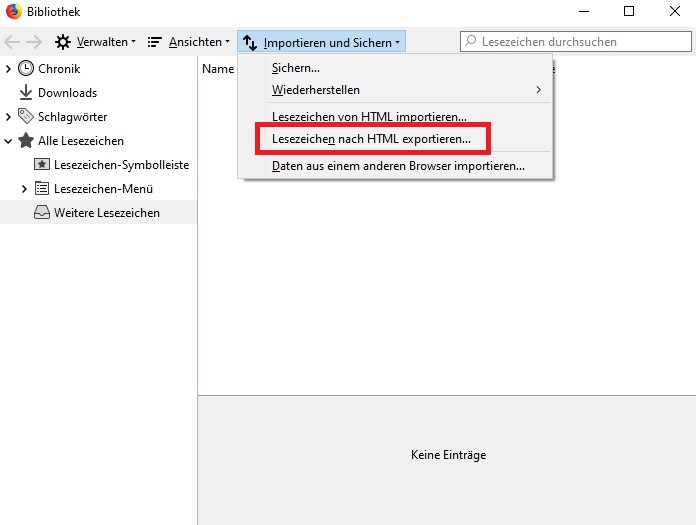Click the Lesezeichen-Menü list icon
The height and width of the screenshot is (525, 696).
(42, 189)
